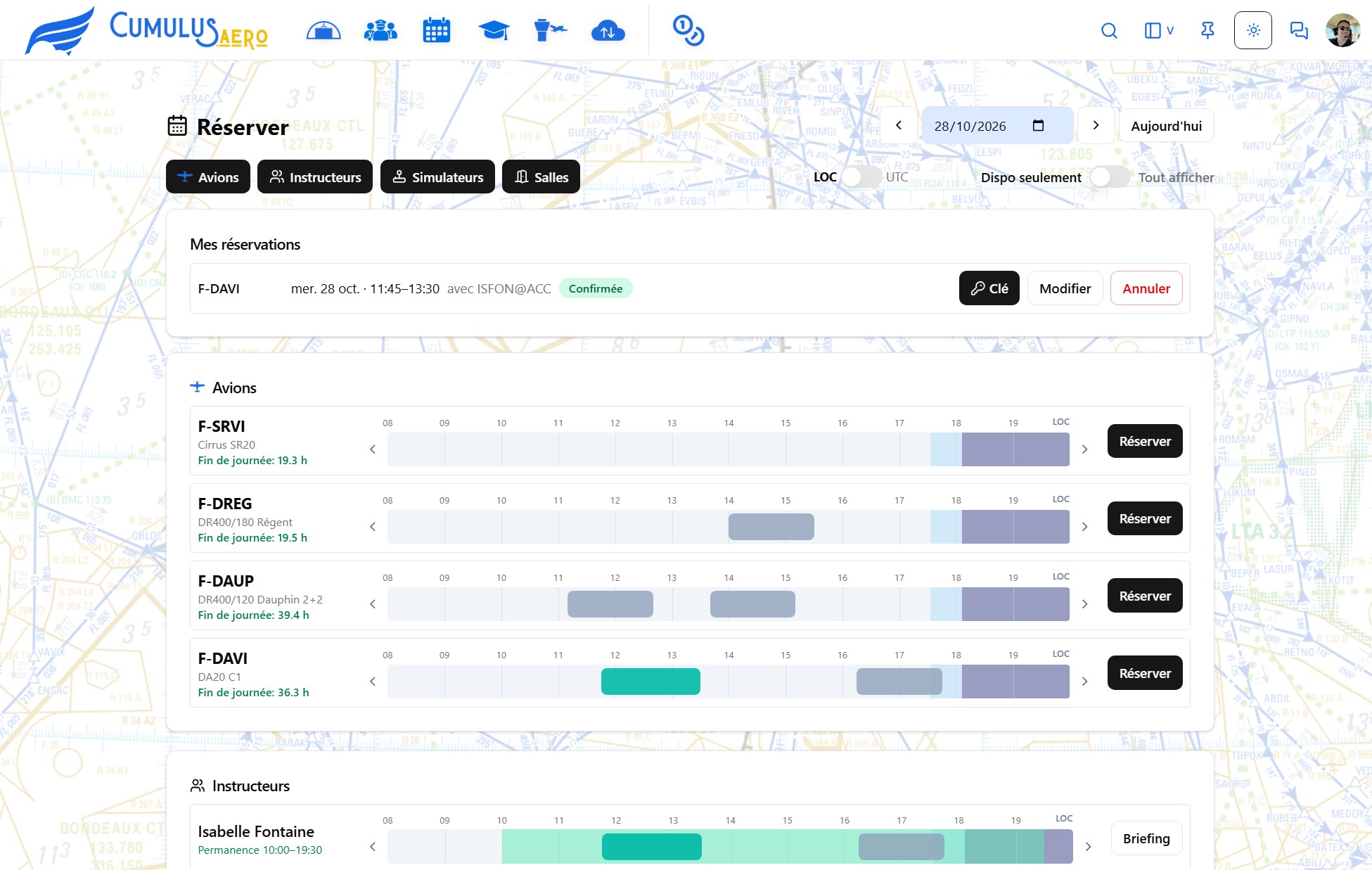Select the Salles tab

(541, 177)
